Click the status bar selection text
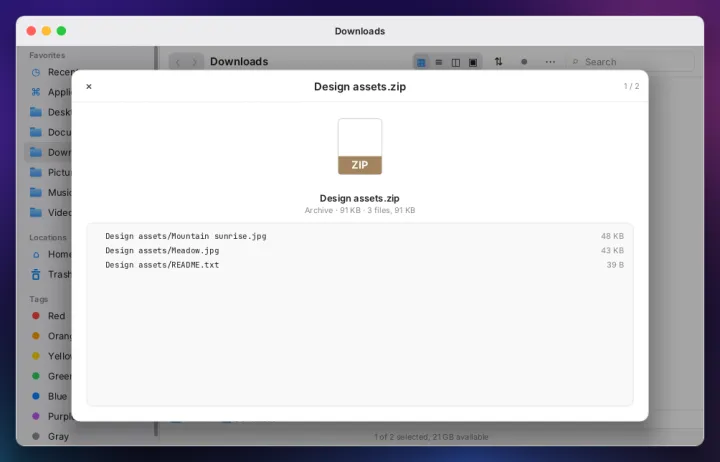720x462 pixels. [x=431, y=437]
